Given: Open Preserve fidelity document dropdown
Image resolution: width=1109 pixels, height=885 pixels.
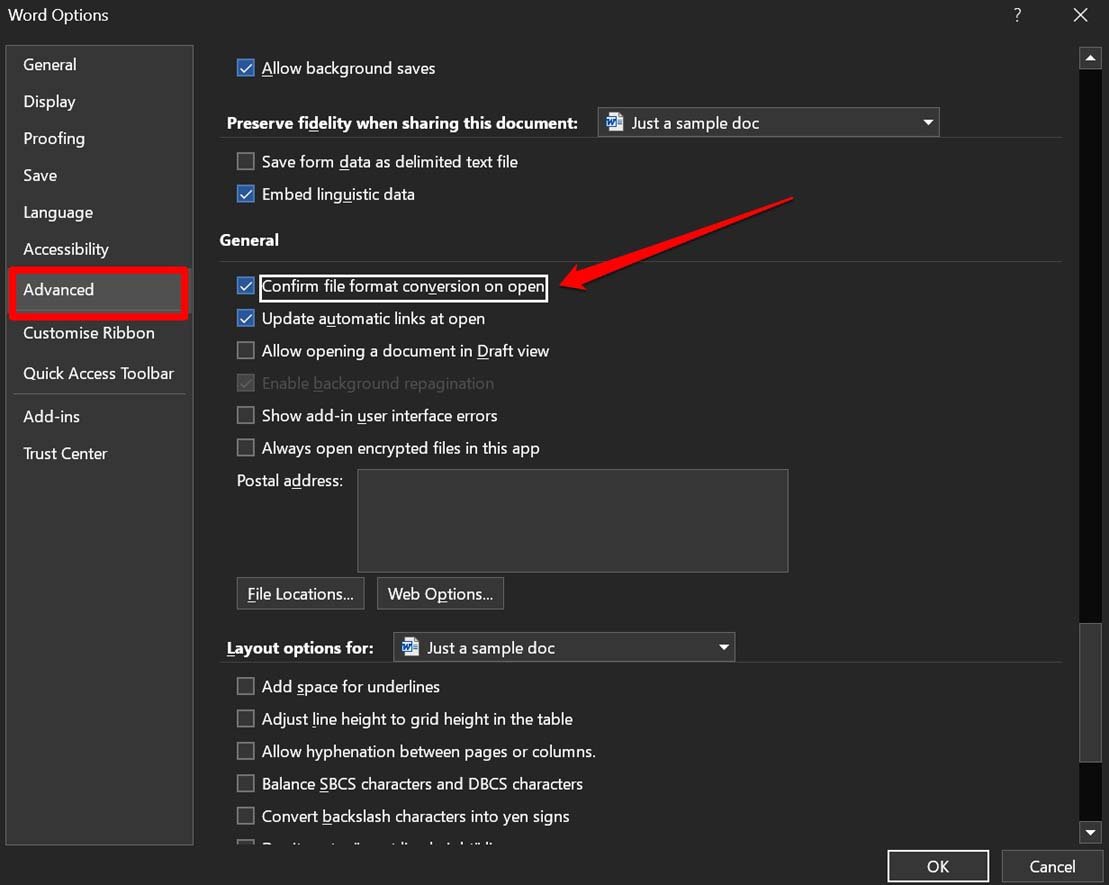Looking at the screenshot, I should point(768,122).
